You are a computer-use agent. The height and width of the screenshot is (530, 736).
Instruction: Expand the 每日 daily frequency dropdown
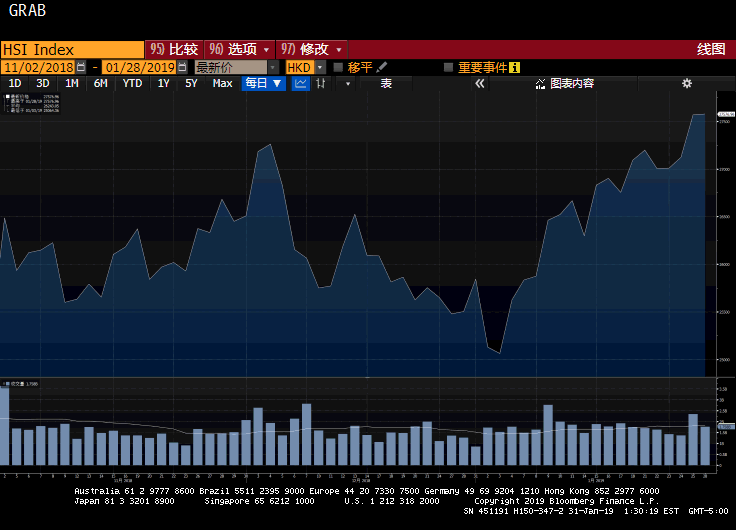click(x=264, y=84)
